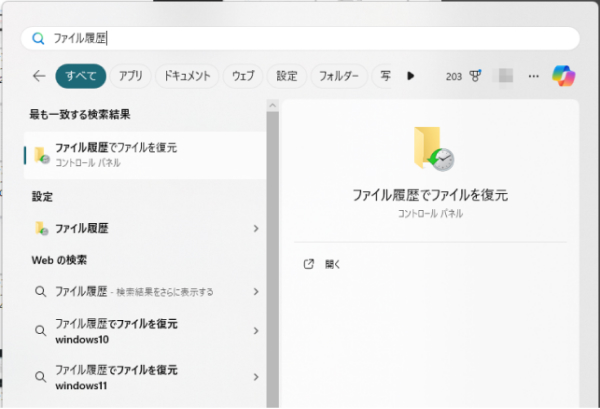Viewport: 600px width, 409px height.
Task: Click preview title ファイル履歴でファイルを復元
Action: click(430, 195)
